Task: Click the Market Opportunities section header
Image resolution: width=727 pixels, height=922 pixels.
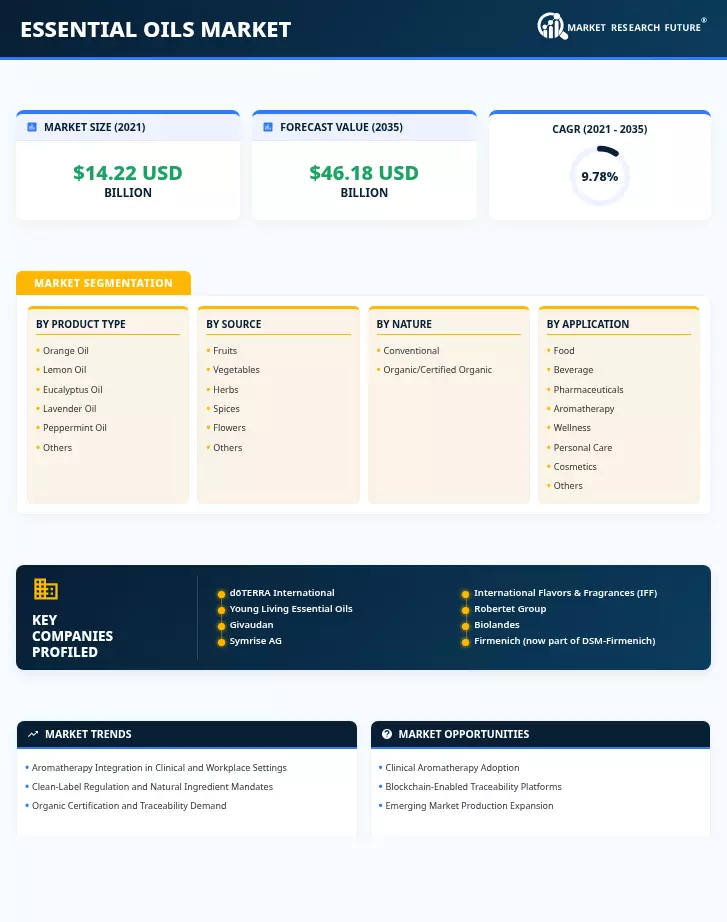Action: point(541,734)
